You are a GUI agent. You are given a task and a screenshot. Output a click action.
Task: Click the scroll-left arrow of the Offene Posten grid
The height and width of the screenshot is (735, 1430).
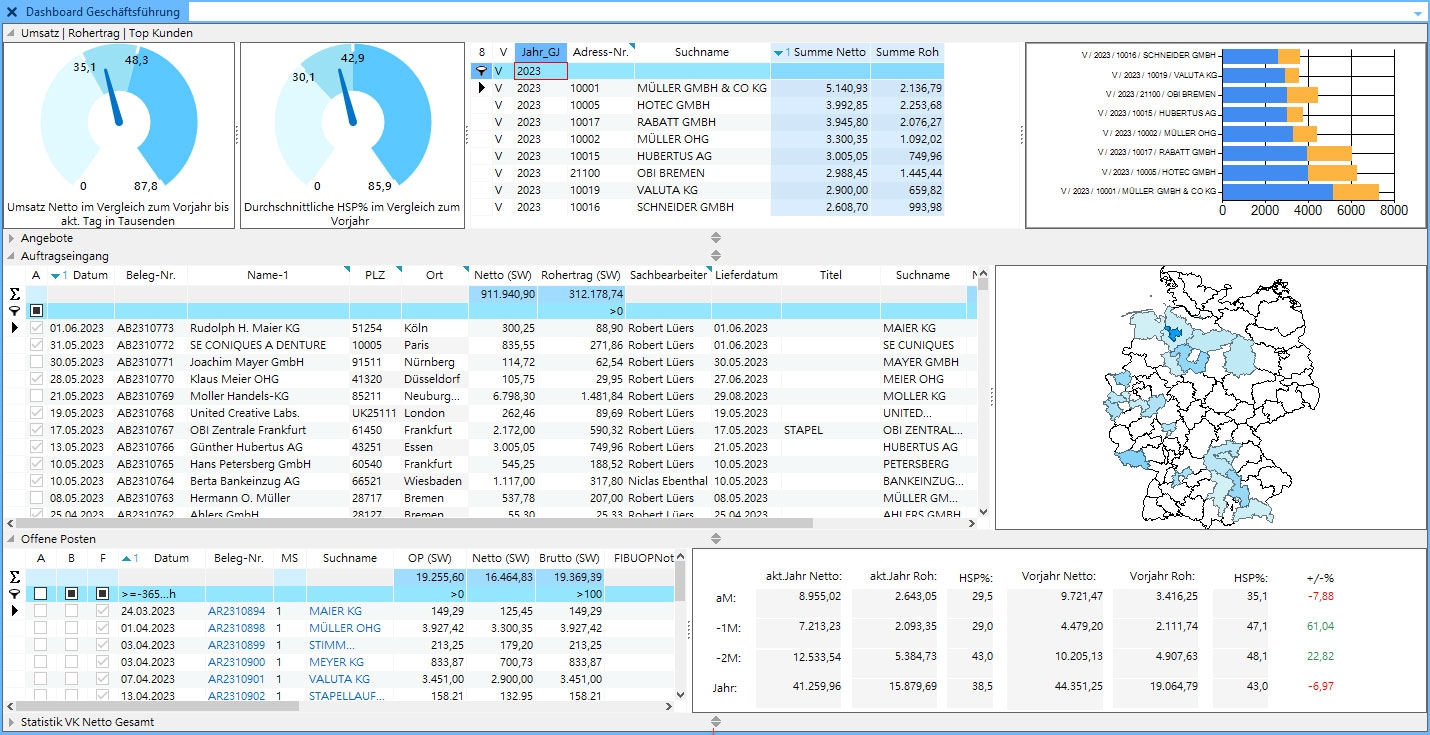click(12, 706)
